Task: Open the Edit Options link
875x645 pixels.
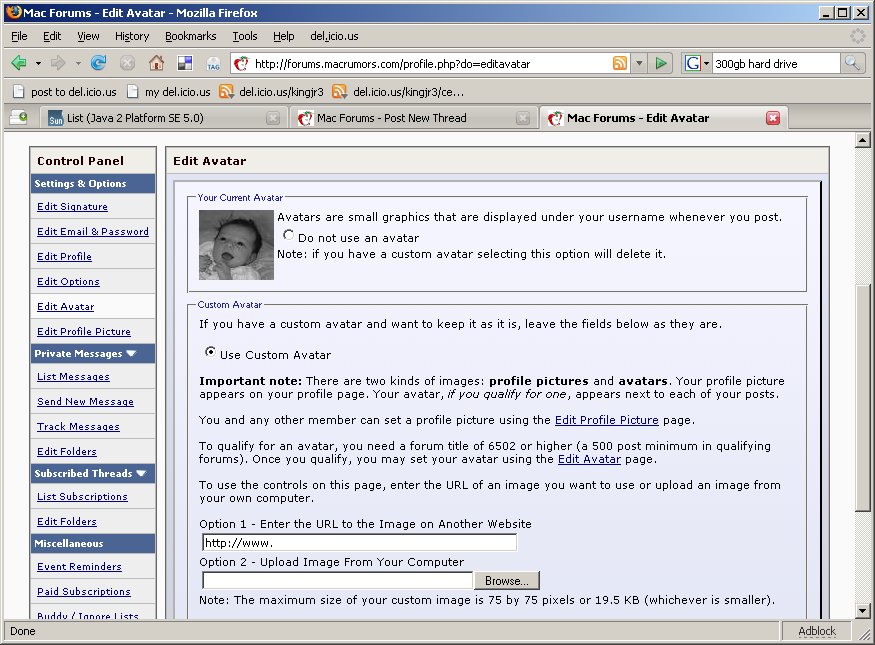Action: click(68, 282)
